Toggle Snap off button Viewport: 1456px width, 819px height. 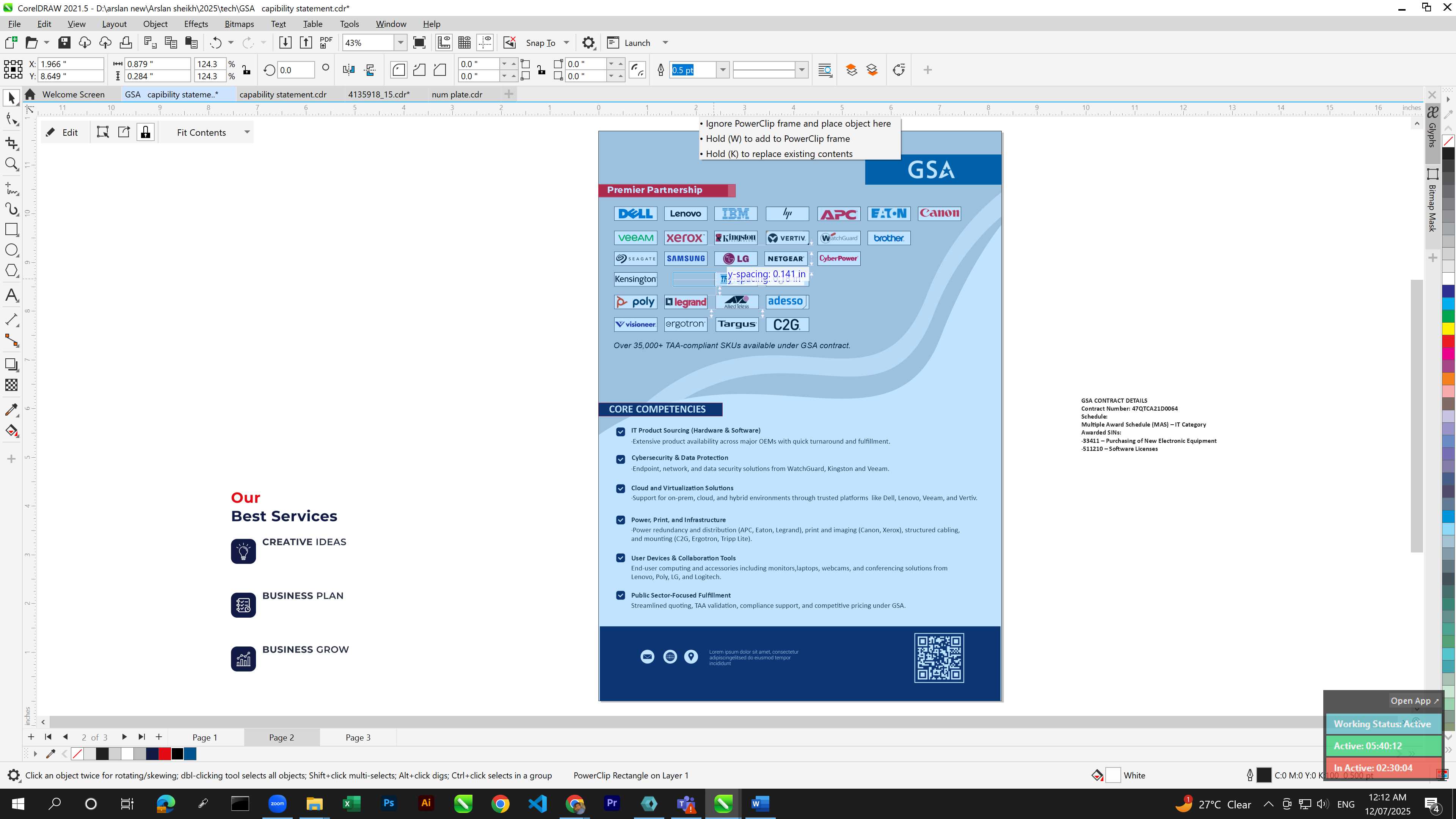pyautogui.click(x=510, y=42)
